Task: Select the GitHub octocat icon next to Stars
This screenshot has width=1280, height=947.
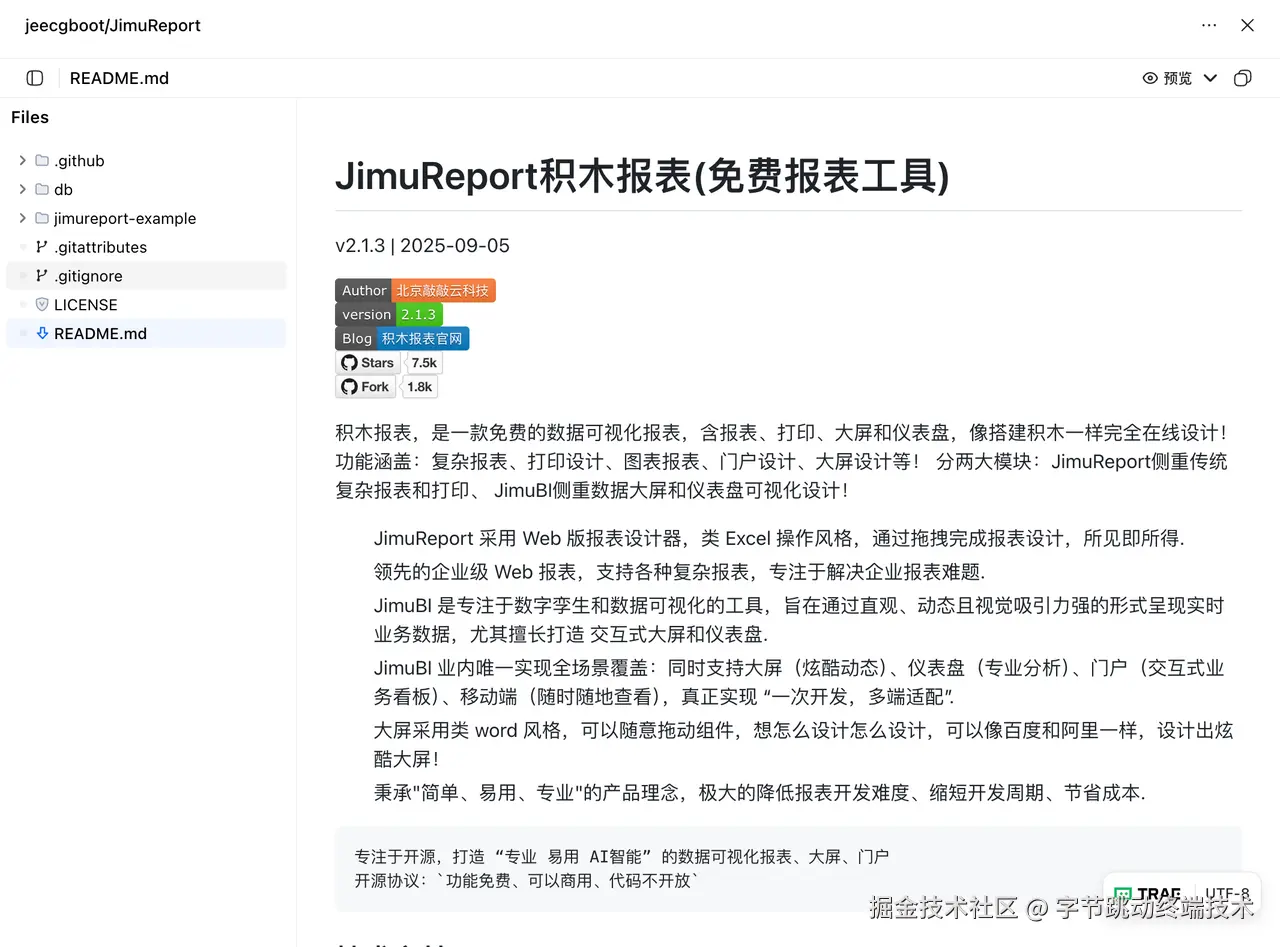Action: click(x=349, y=362)
